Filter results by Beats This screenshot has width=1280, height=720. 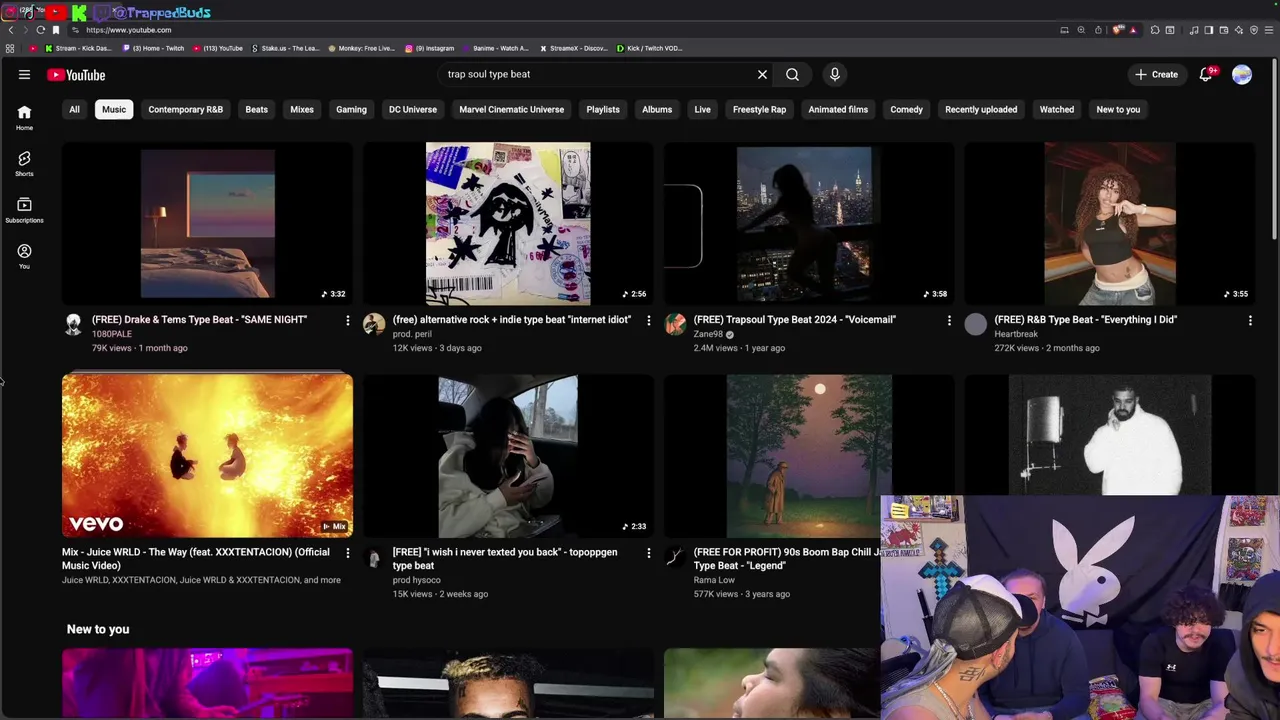tap(257, 109)
